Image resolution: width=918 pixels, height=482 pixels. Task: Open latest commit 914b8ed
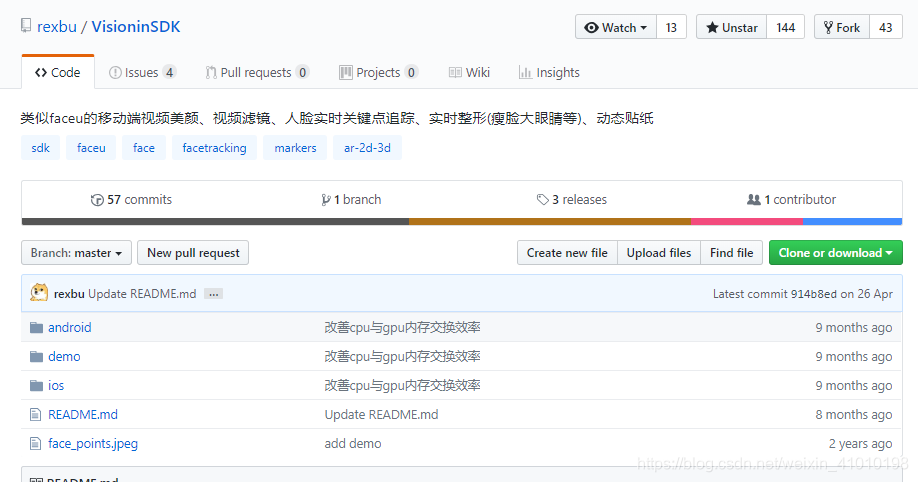click(814, 294)
